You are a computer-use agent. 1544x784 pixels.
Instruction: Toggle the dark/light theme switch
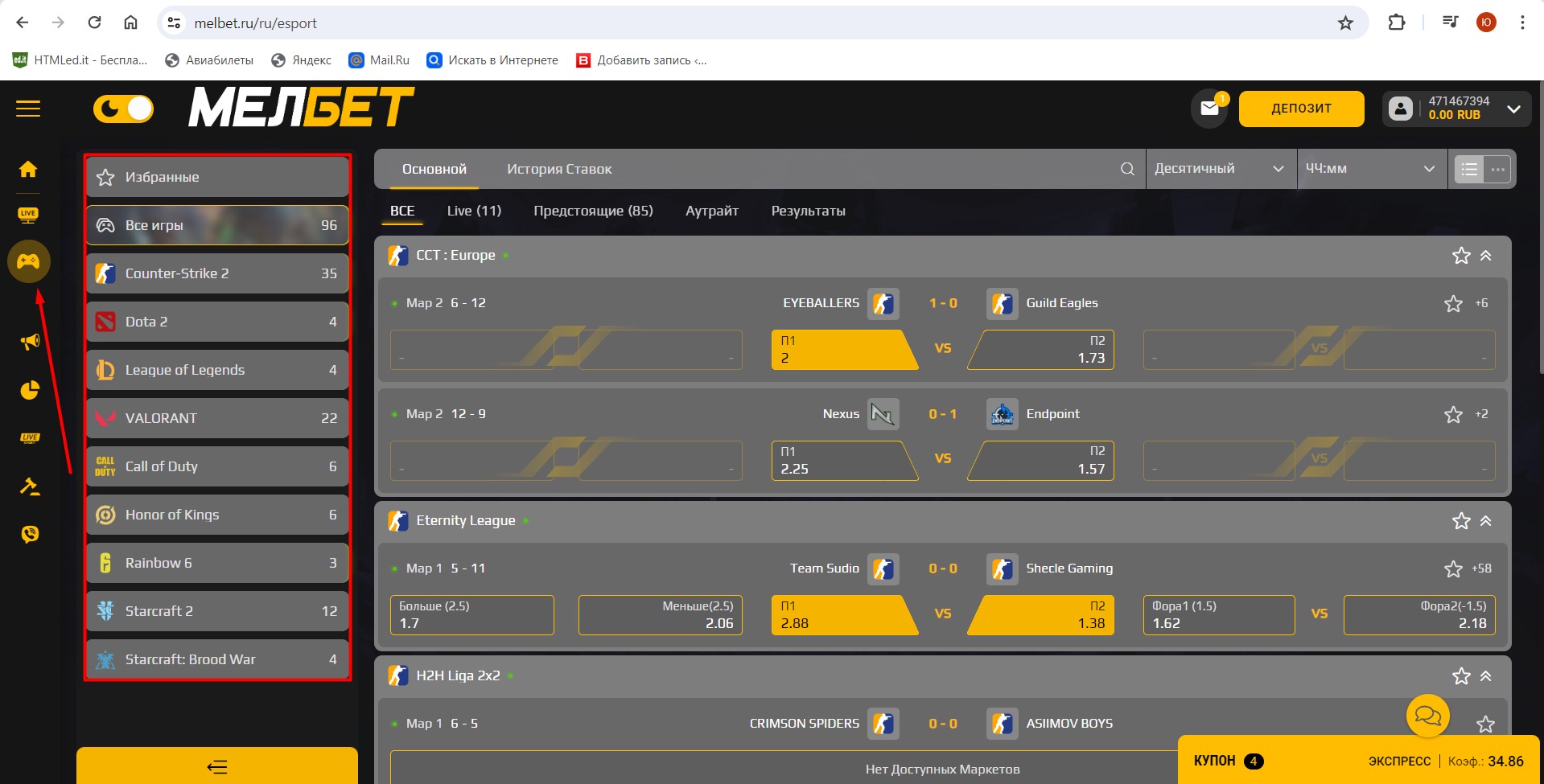[123, 109]
